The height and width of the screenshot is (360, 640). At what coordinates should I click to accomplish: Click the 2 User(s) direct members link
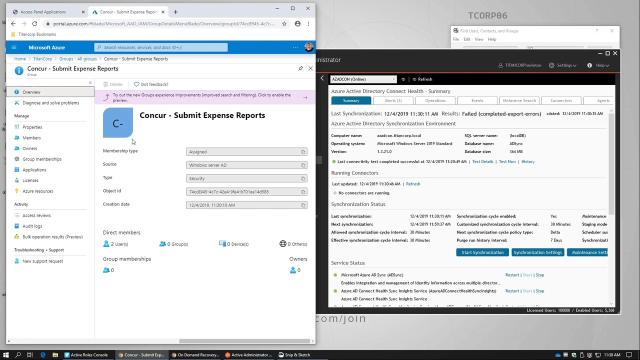tap(116, 244)
